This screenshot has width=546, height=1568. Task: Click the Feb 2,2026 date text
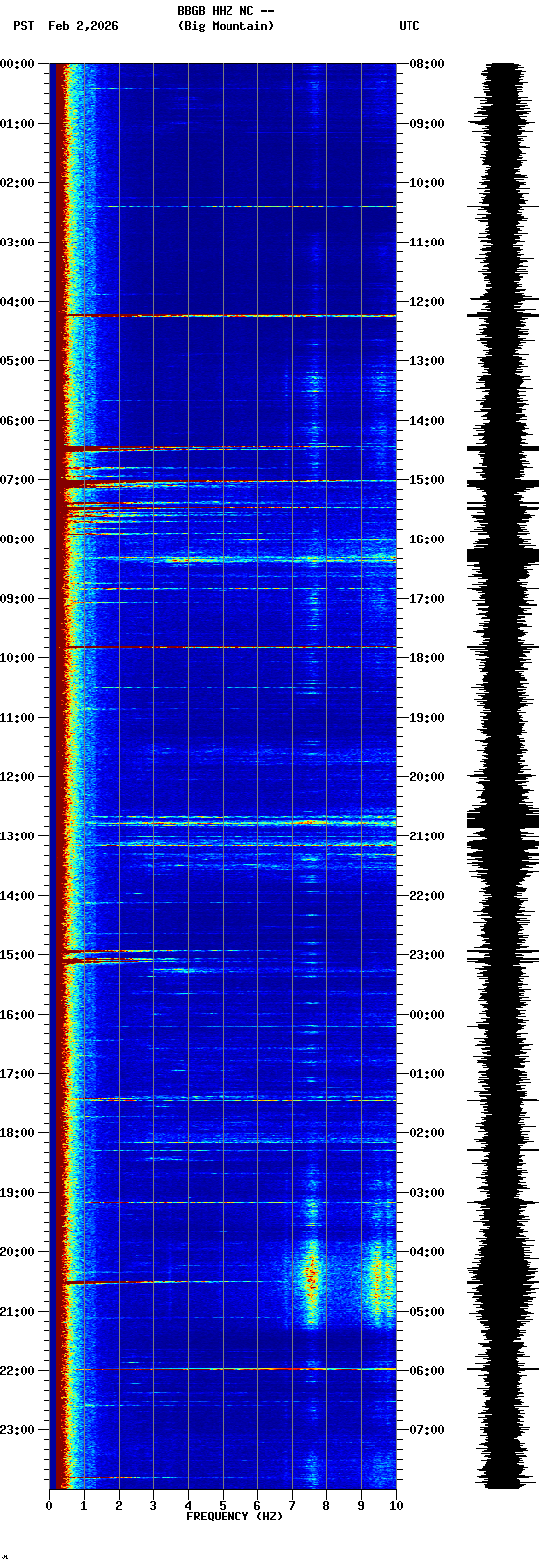coord(83,26)
